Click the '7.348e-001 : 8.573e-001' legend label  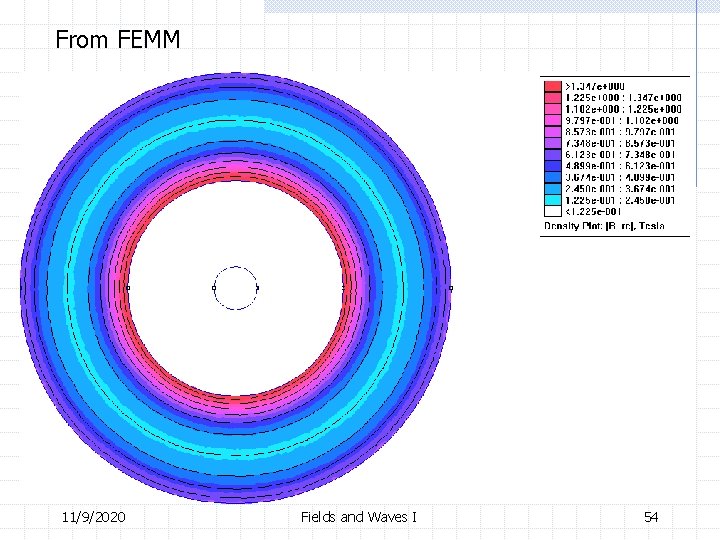coord(620,143)
